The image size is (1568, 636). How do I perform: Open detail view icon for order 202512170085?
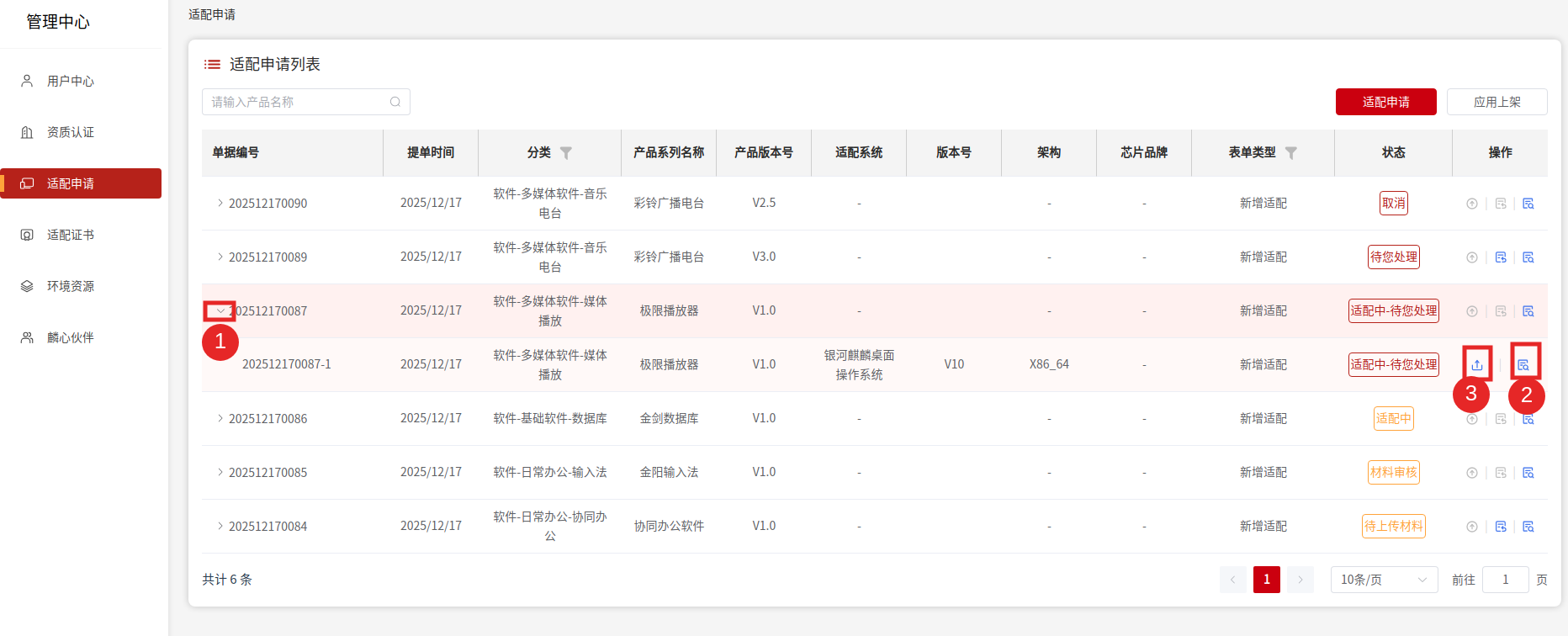pyautogui.click(x=1528, y=473)
